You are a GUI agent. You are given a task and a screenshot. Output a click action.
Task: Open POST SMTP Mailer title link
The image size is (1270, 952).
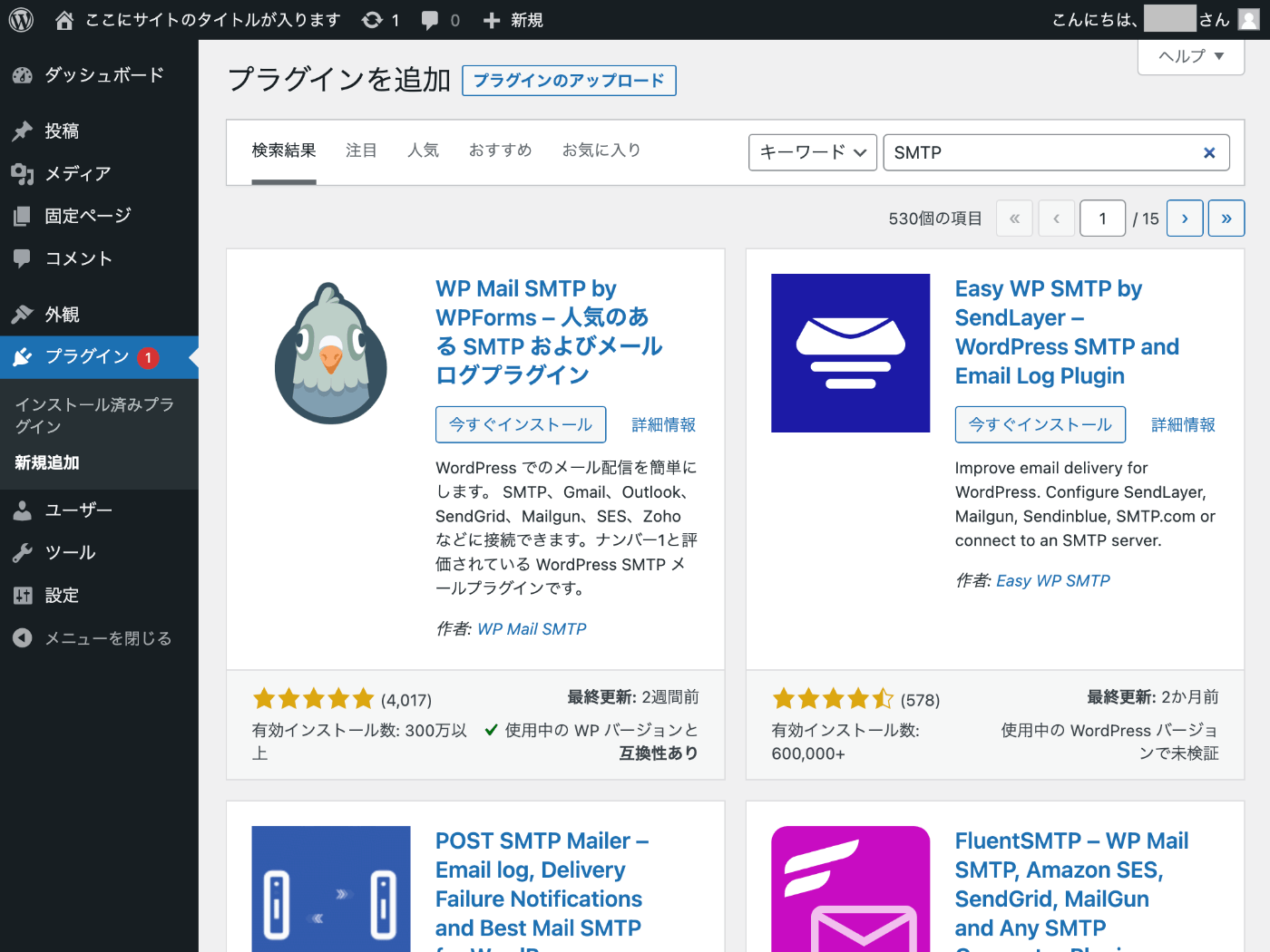[542, 890]
